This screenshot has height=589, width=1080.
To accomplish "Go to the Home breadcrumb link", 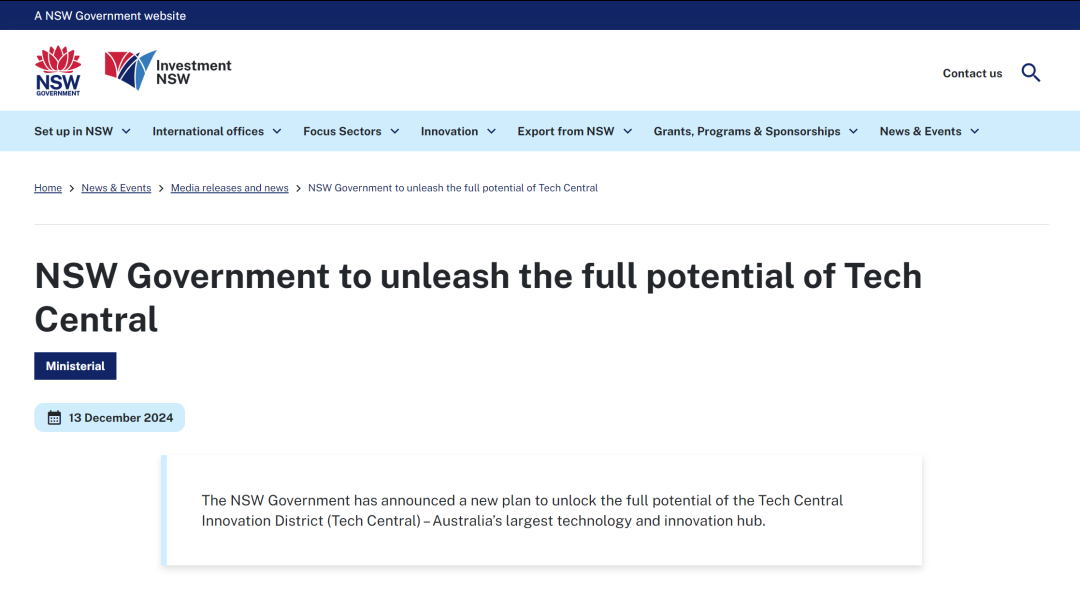I will [48, 188].
